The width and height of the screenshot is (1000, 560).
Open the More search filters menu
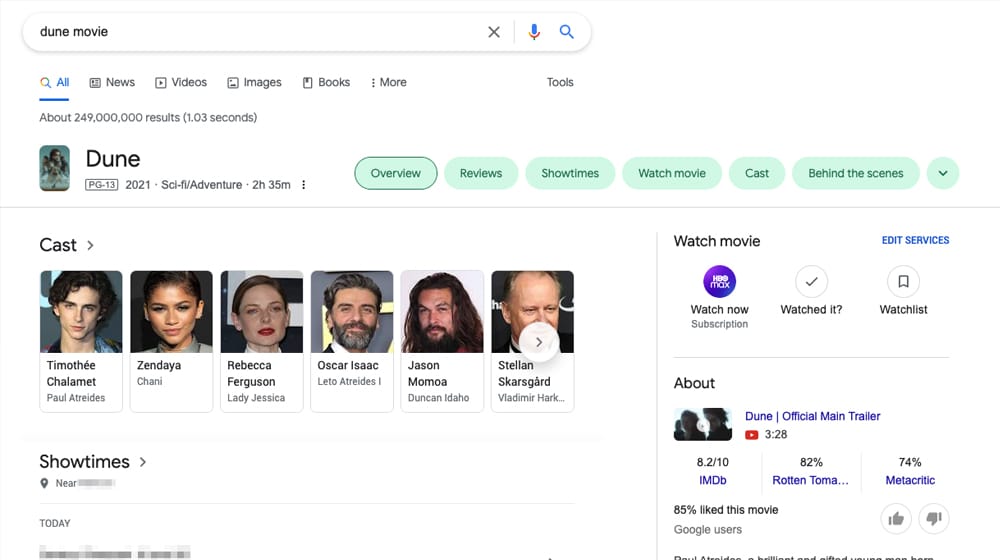click(x=388, y=82)
